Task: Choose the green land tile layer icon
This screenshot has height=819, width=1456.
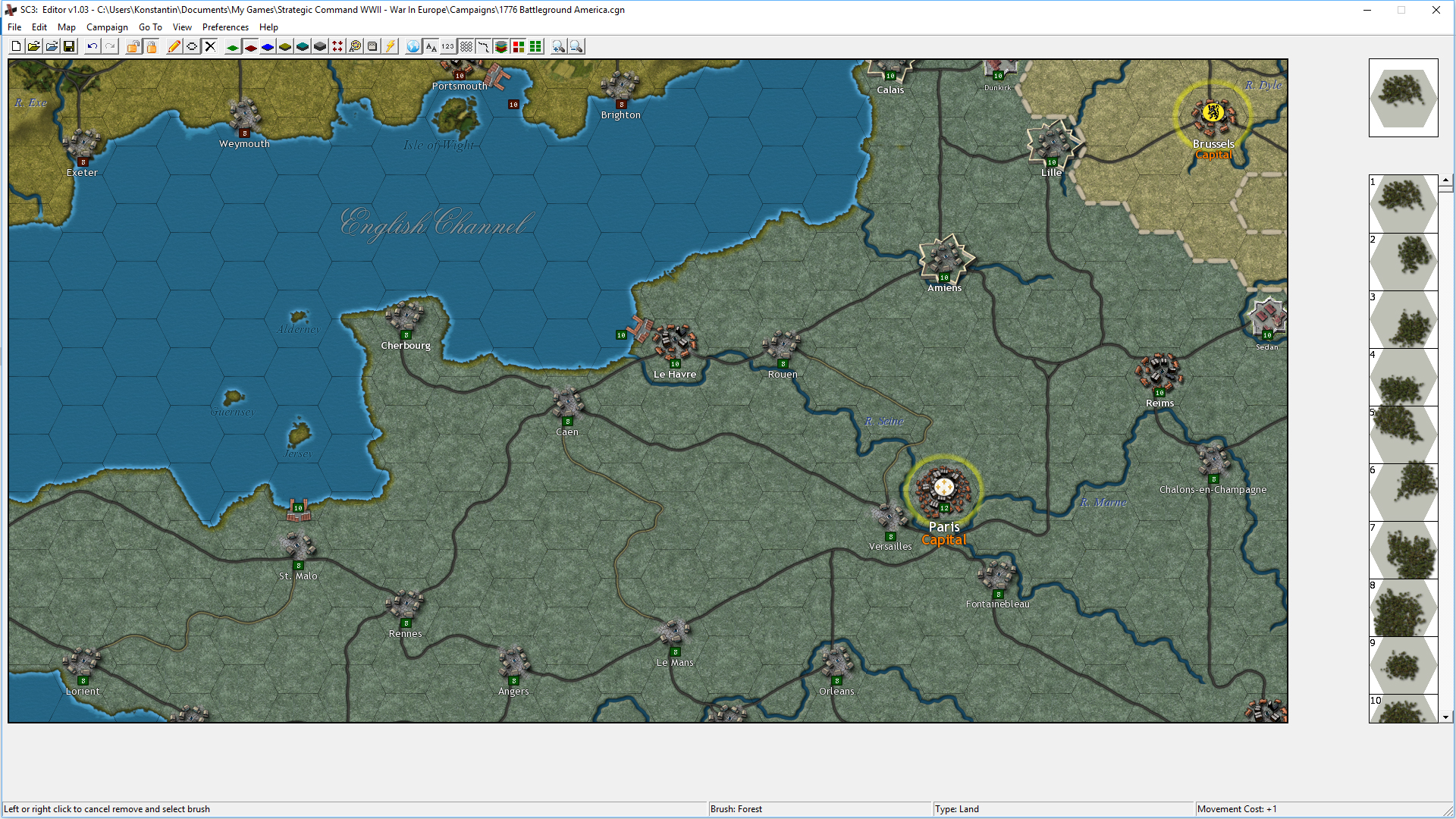Action: (233, 46)
